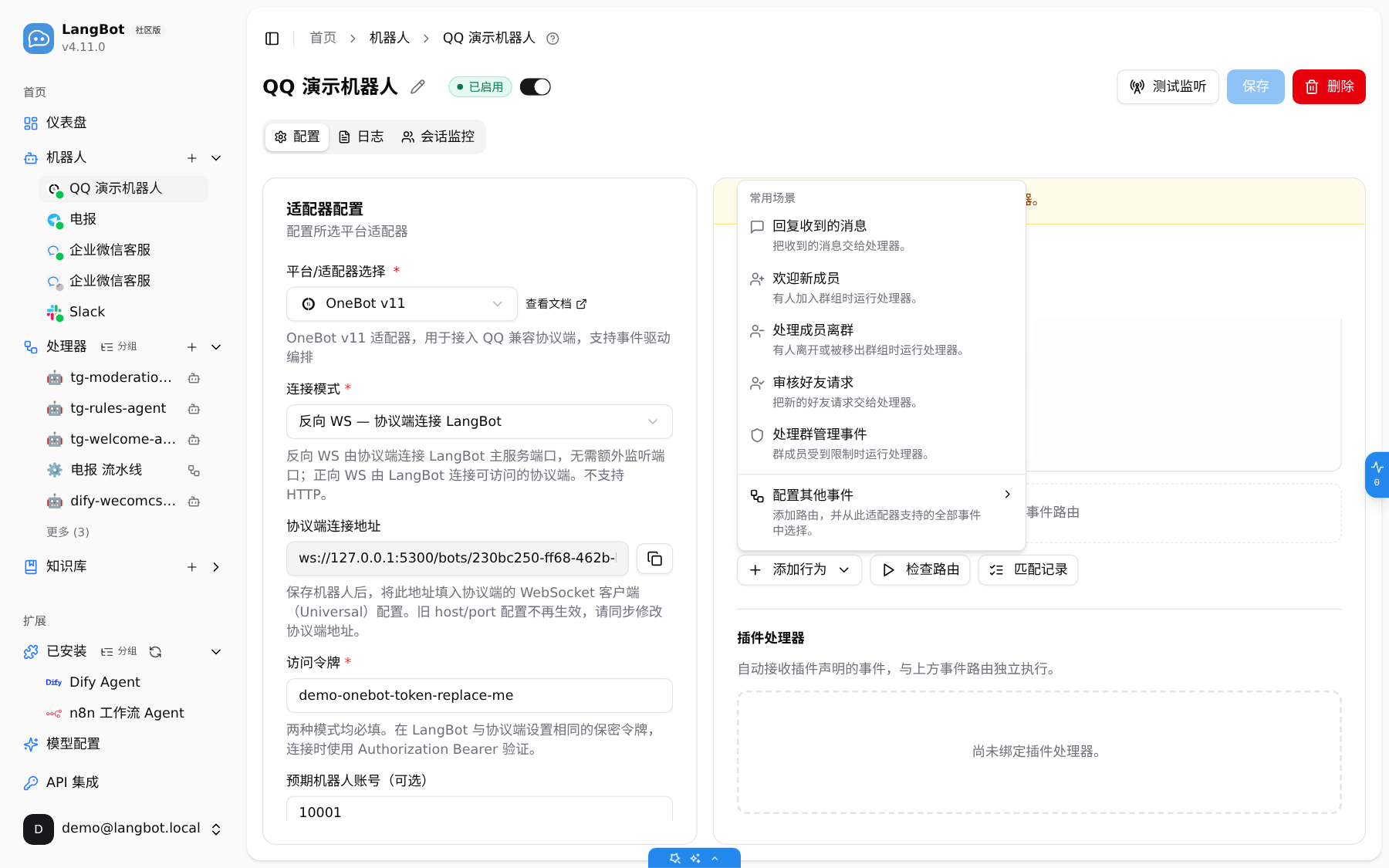Collapse the 机器人 sidebar section

coord(216,158)
